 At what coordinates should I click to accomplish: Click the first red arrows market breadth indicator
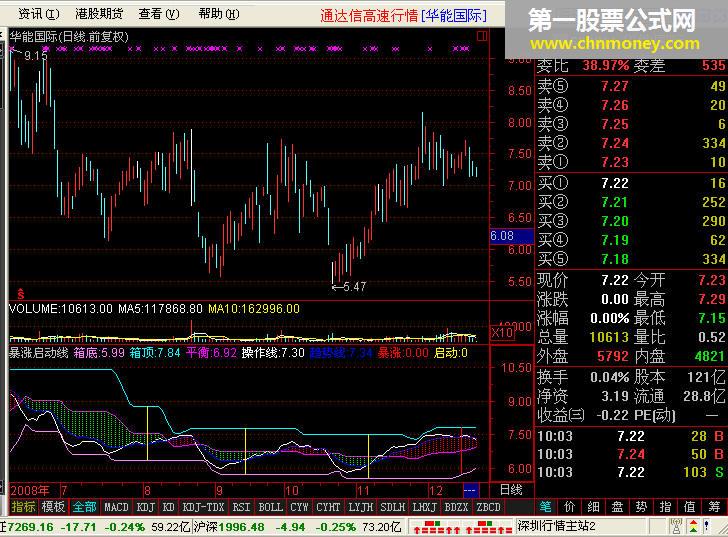coord(436,527)
